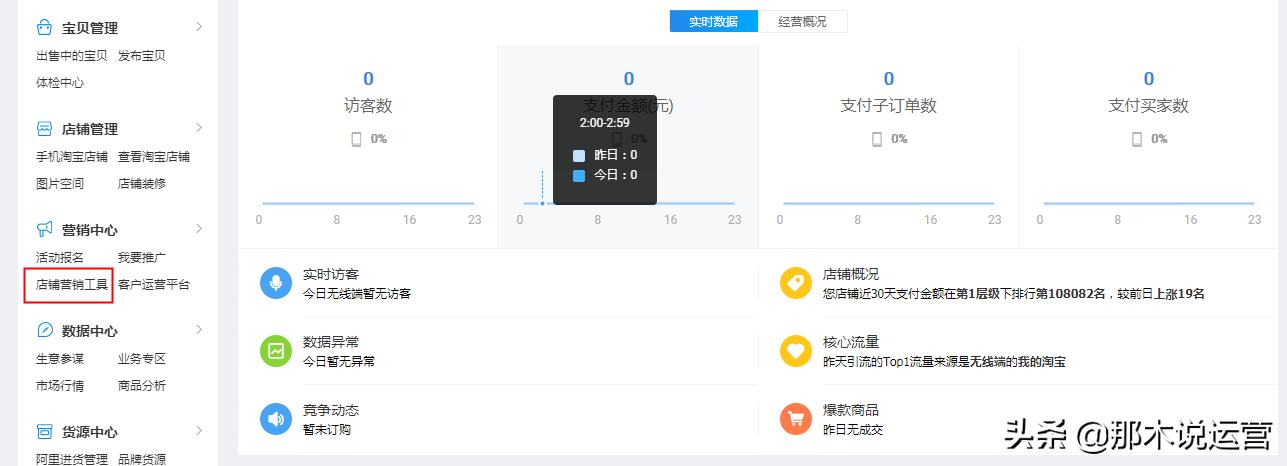Screen dimensions: 1287x466
Task: Click the 营销中心 section title
Action: (x=90, y=230)
